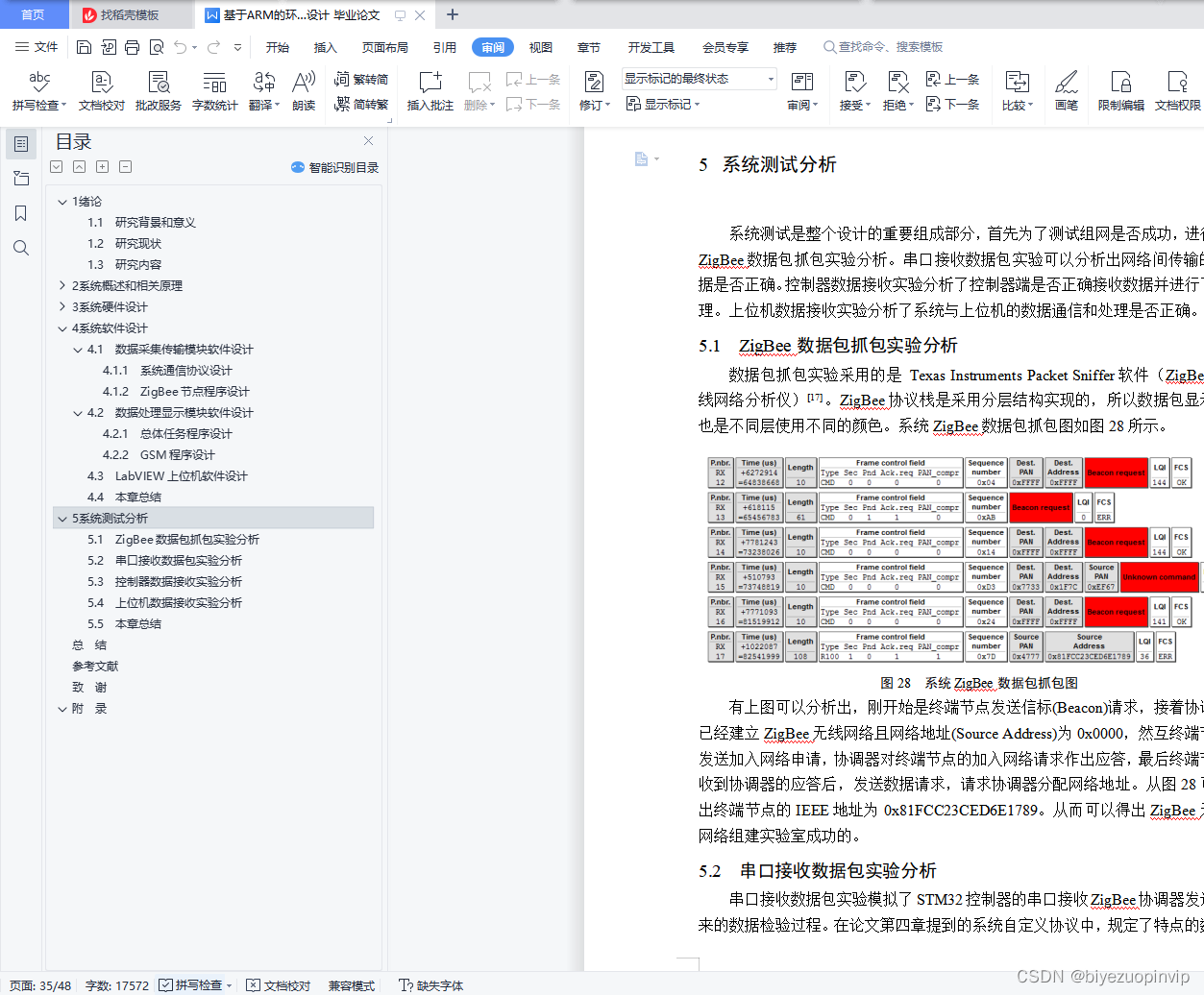Image resolution: width=1204 pixels, height=995 pixels.
Task: Click the search box 查找命令、搜索模板
Action: click(x=884, y=47)
